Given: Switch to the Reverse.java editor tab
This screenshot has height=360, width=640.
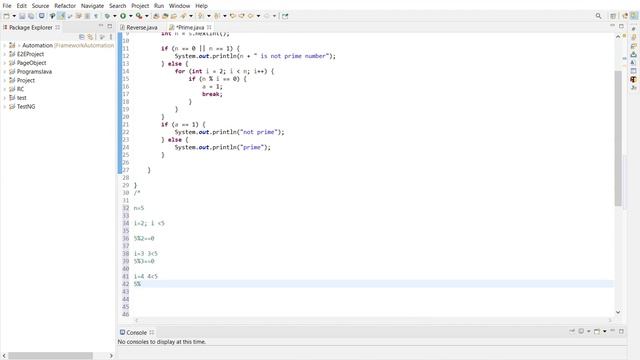Looking at the screenshot, I should 139,27.
